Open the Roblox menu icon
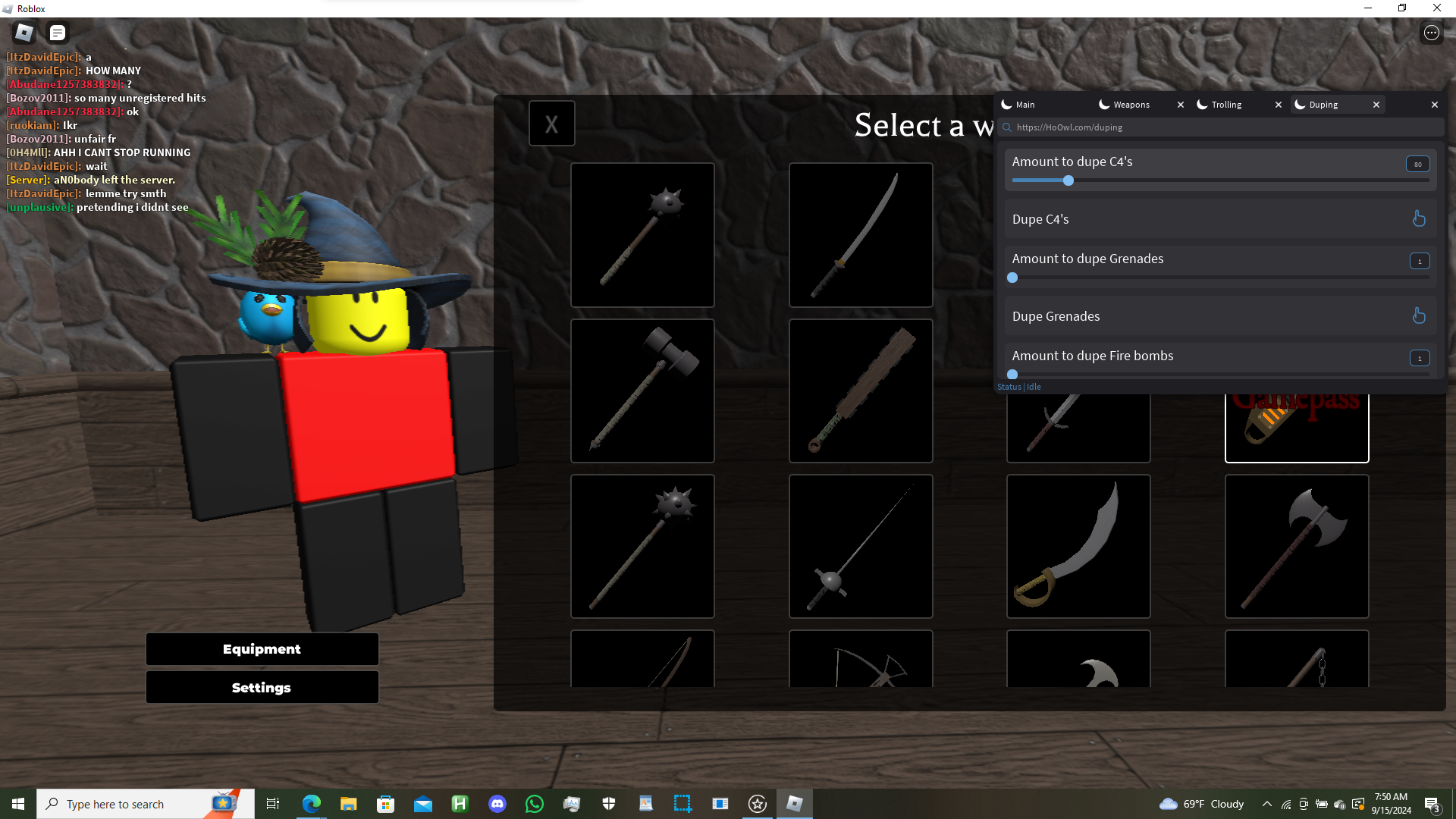Viewport: 1456px width, 819px height. coord(24,33)
